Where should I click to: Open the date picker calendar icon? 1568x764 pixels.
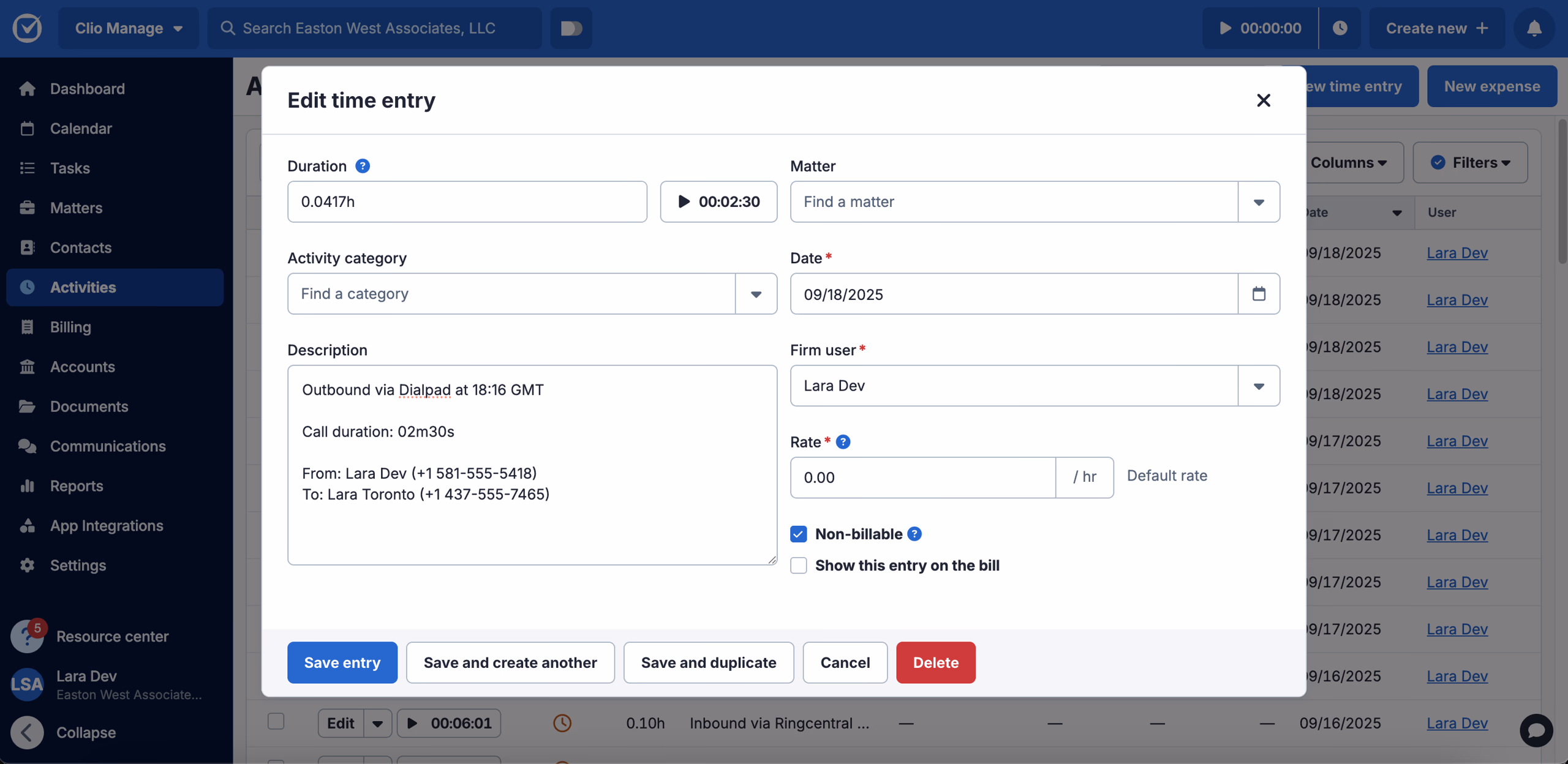coord(1259,294)
